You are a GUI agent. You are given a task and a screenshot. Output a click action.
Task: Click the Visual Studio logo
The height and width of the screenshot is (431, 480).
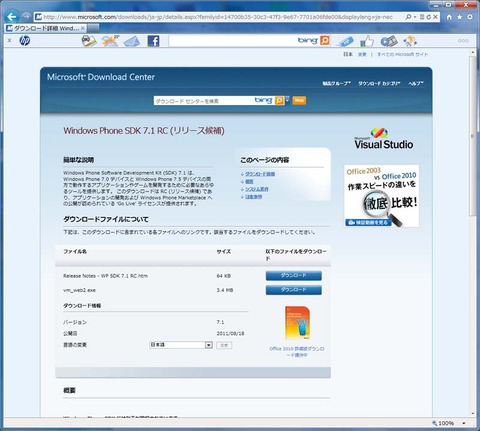pos(384,139)
